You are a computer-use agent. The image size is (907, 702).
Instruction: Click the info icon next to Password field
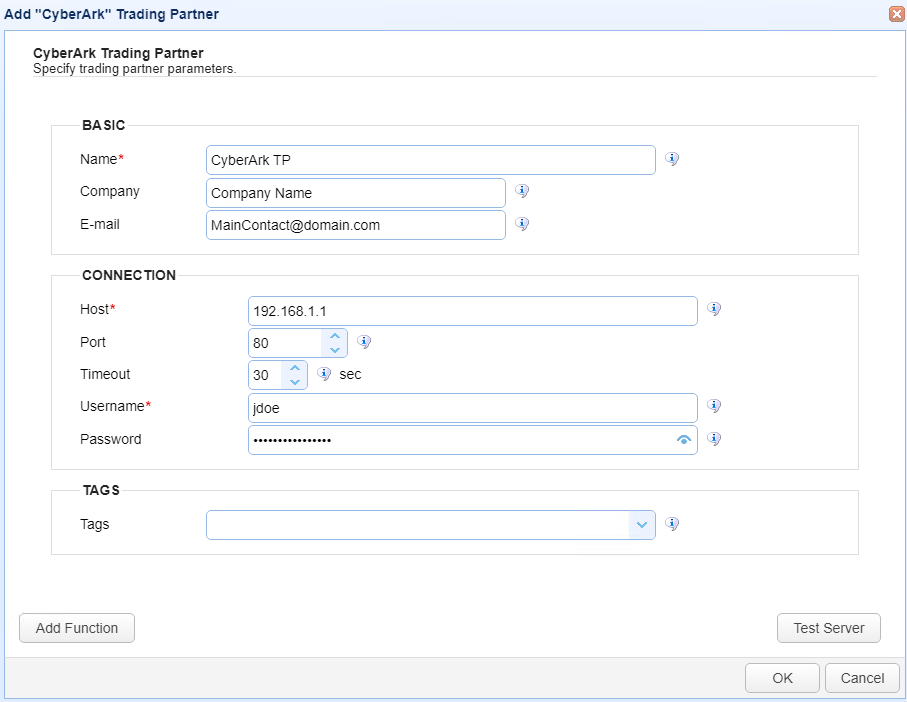tap(714, 439)
